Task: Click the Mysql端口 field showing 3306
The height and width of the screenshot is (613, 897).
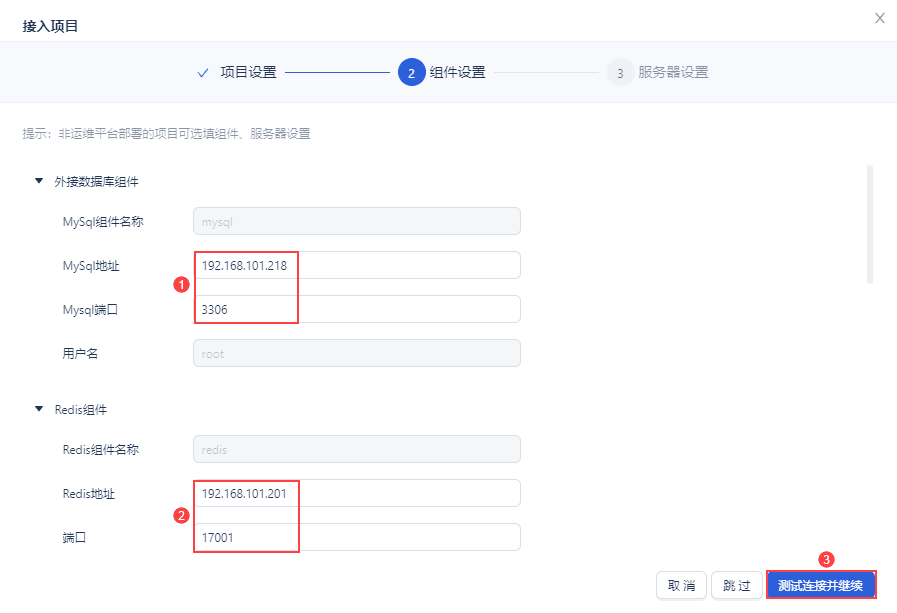Action: [x=356, y=309]
